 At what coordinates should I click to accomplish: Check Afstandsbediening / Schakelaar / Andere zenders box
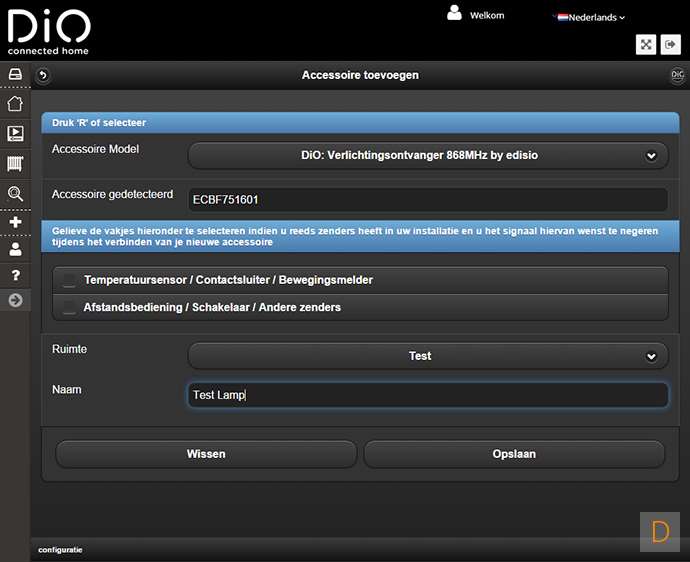(x=69, y=307)
